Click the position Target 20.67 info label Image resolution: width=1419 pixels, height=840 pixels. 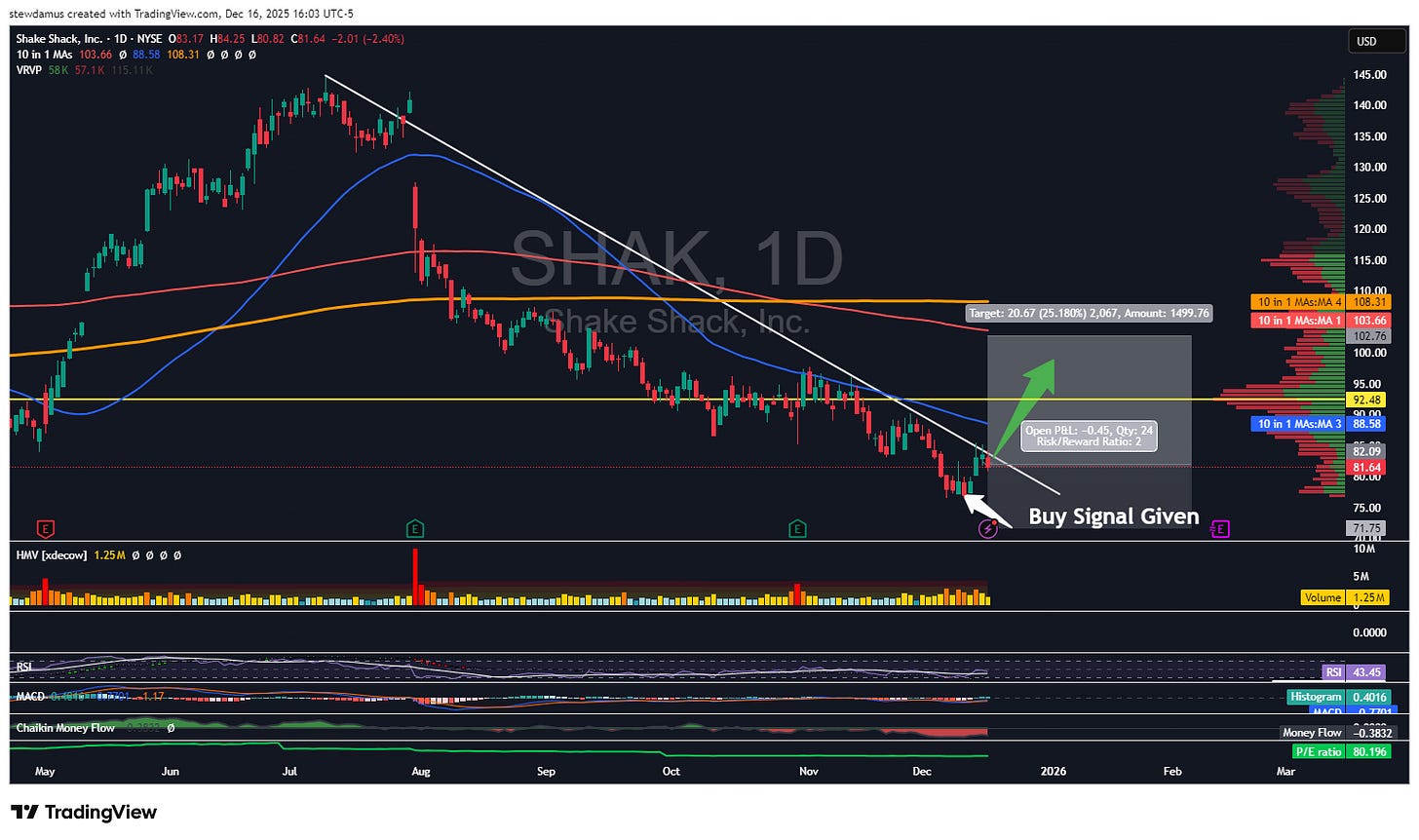tap(1089, 314)
